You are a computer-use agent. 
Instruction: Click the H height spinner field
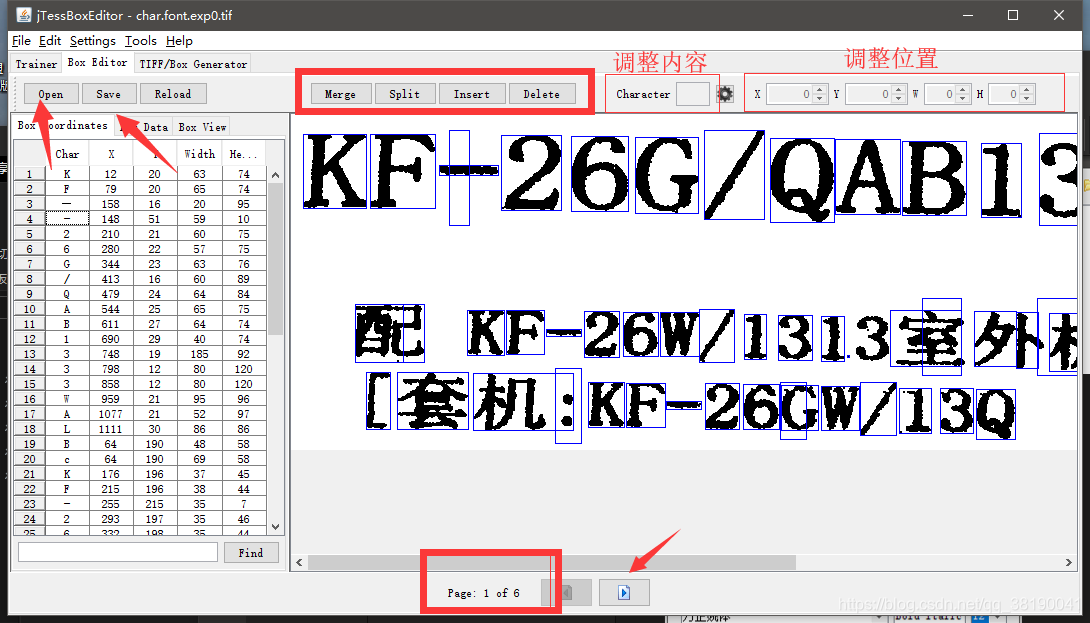1004,94
